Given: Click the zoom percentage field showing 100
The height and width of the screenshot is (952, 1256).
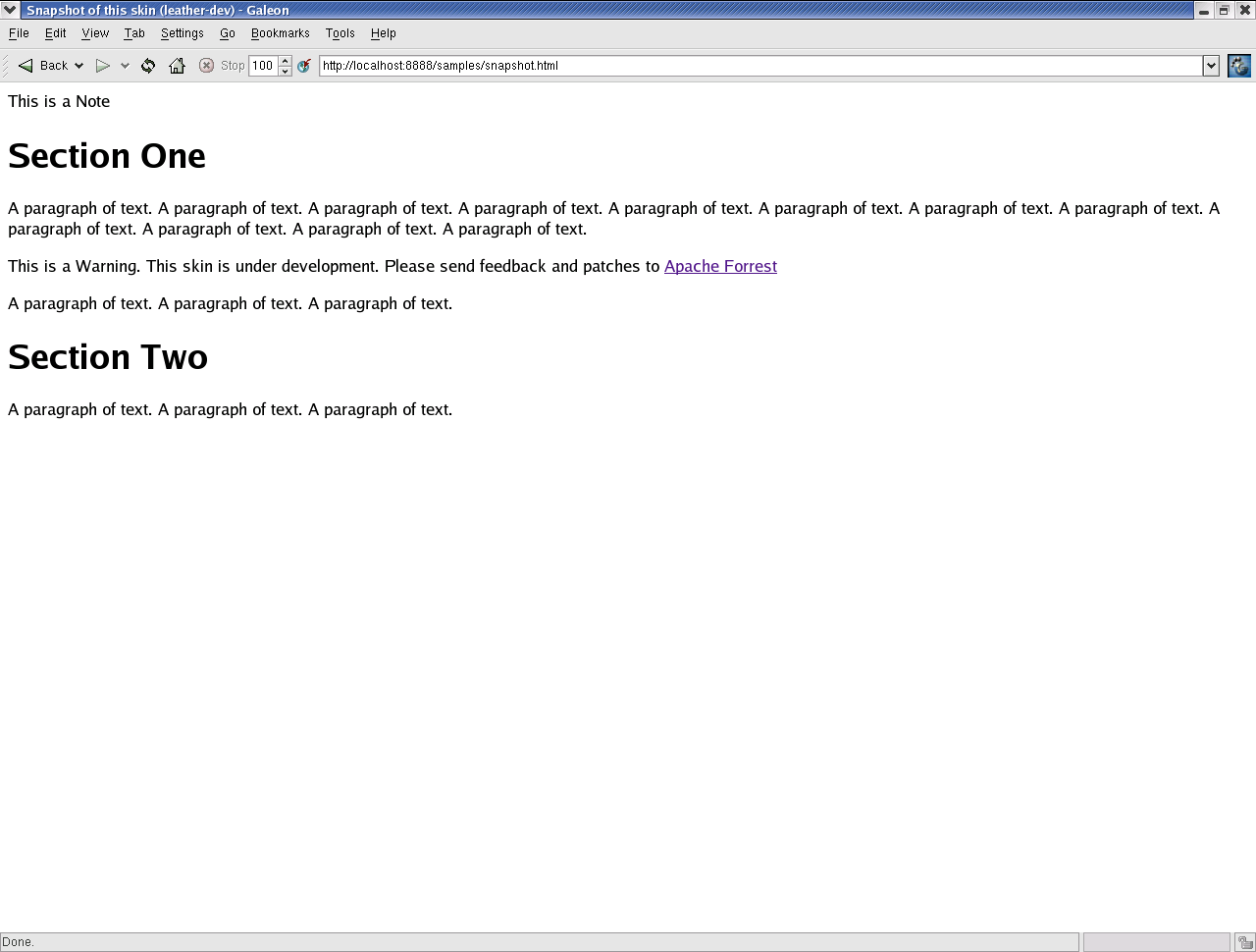Looking at the screenshot, I should [263, 66].
